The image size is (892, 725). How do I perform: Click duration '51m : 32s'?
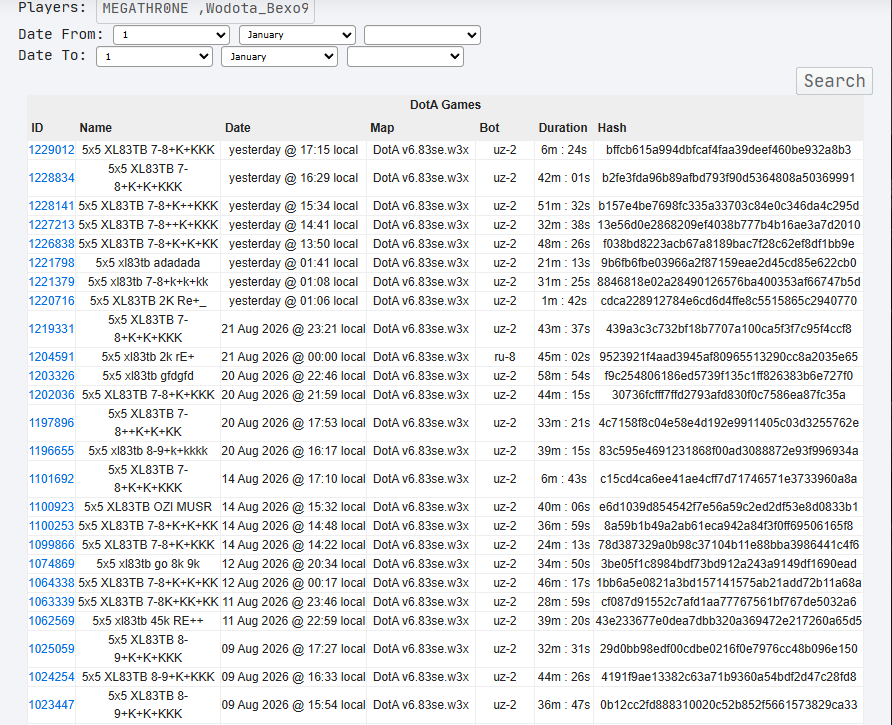click(x=564, y=205)
